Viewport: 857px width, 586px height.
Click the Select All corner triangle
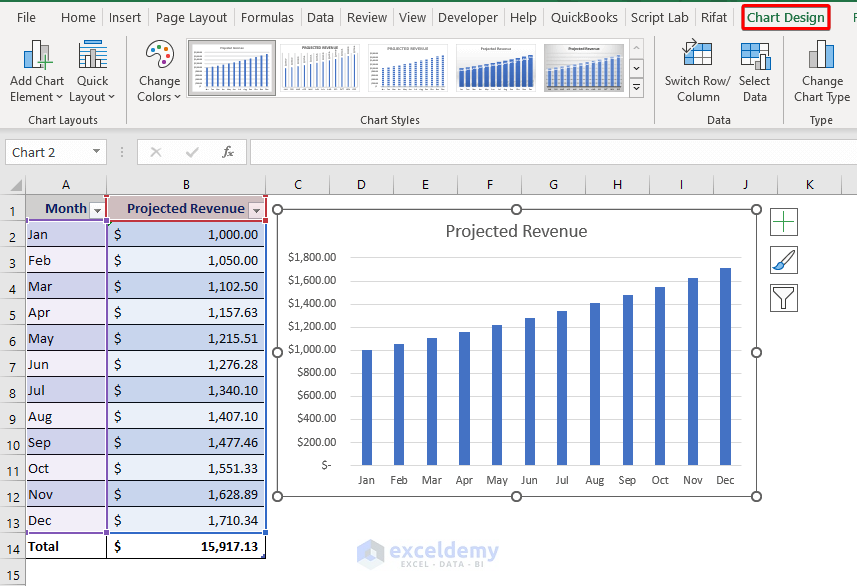point(16,185)
